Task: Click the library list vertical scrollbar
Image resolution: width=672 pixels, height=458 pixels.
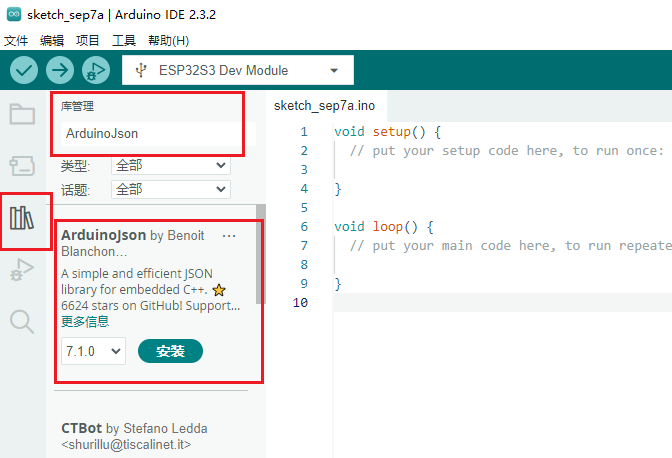Action: (x=261, y=254)
